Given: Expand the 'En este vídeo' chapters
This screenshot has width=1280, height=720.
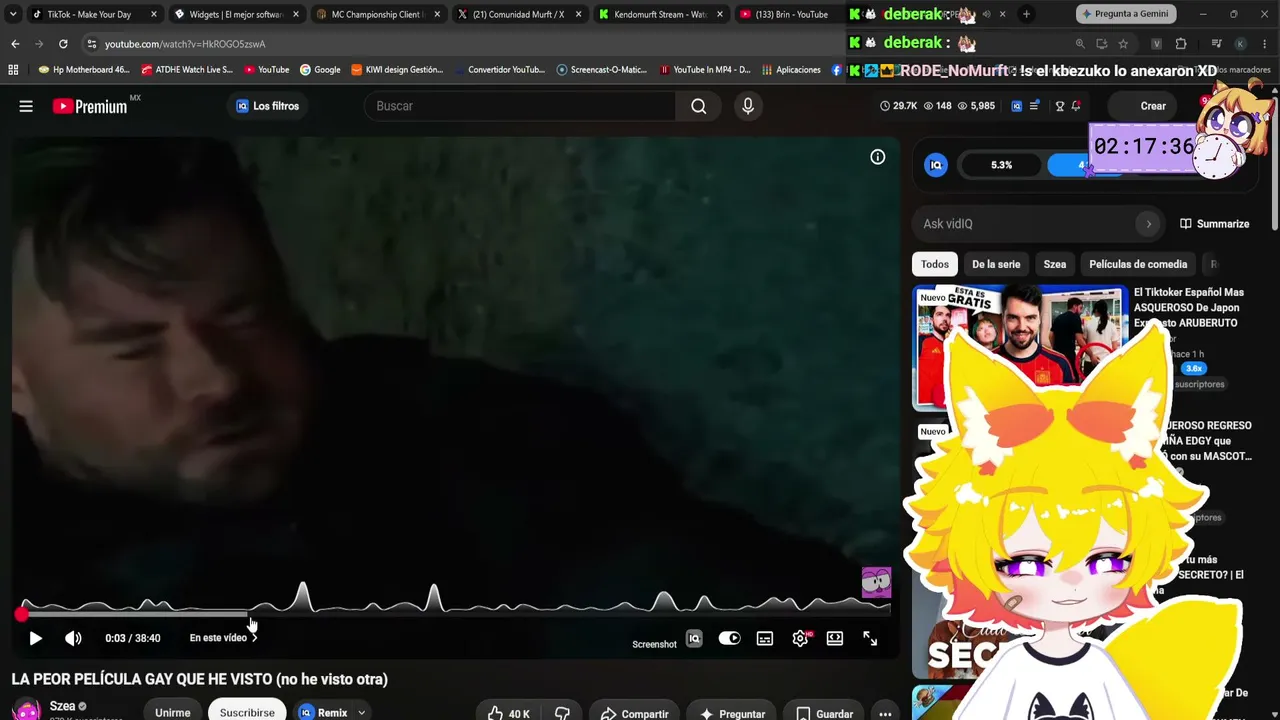Looking at the screenshot, I should point(223,638).
